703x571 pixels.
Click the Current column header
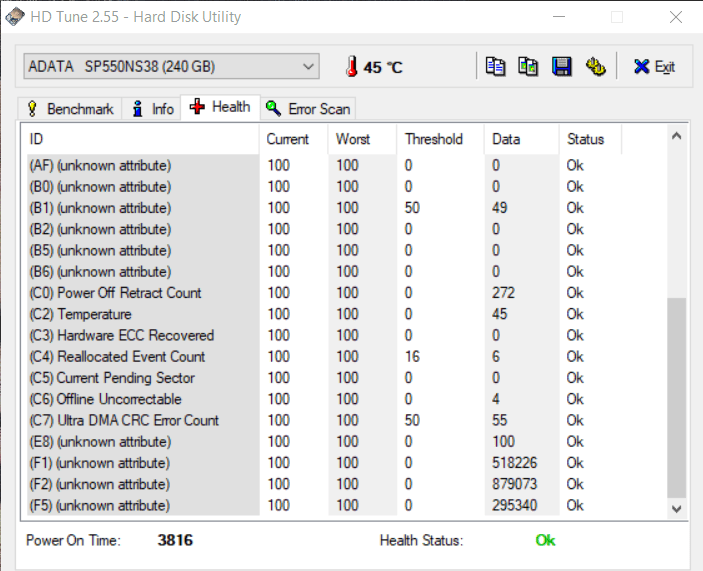[294, 139]
